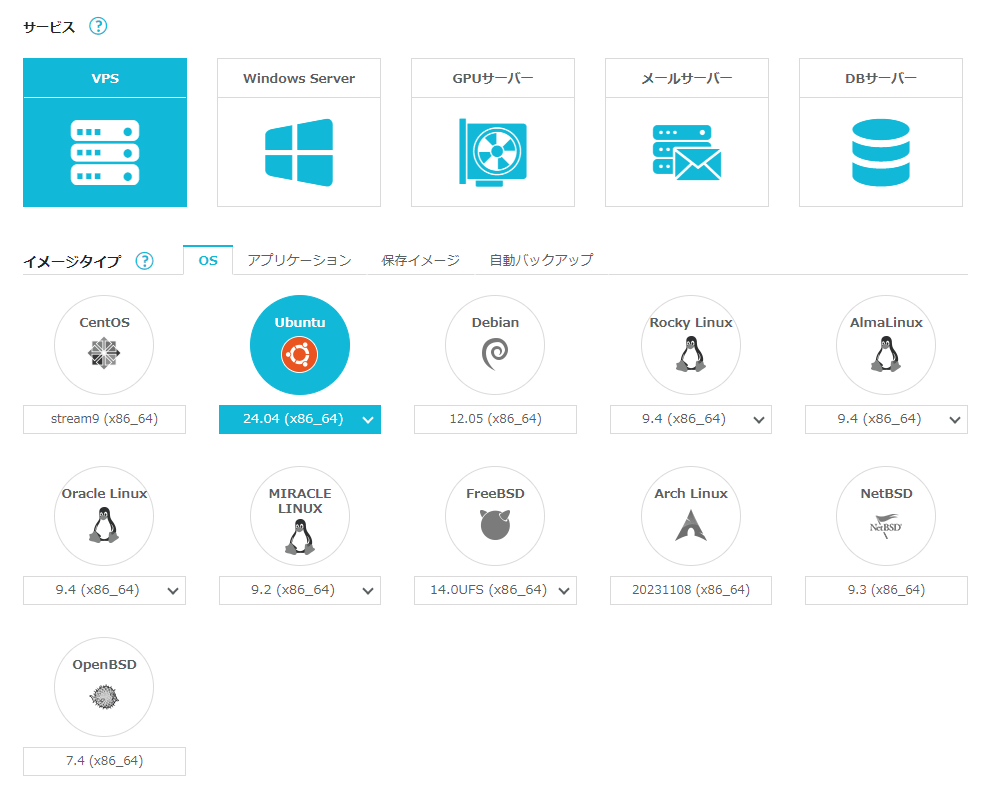Viewport: 999px width, 786px height.
Task: Open the AlmaLinux 9.4 version dropdown
Action: (886, 419)
